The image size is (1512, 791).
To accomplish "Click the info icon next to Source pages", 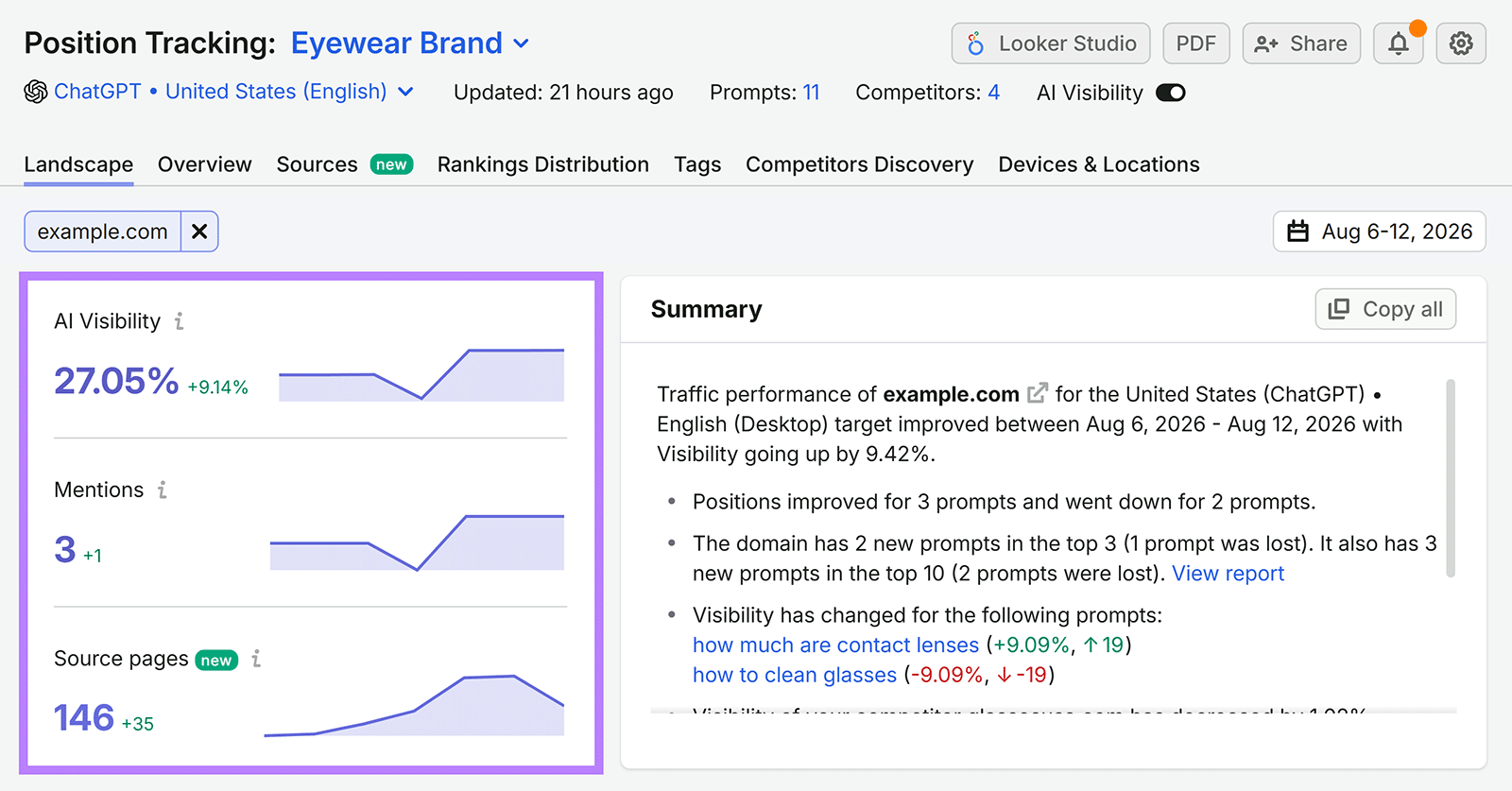I will click(256, 659).
